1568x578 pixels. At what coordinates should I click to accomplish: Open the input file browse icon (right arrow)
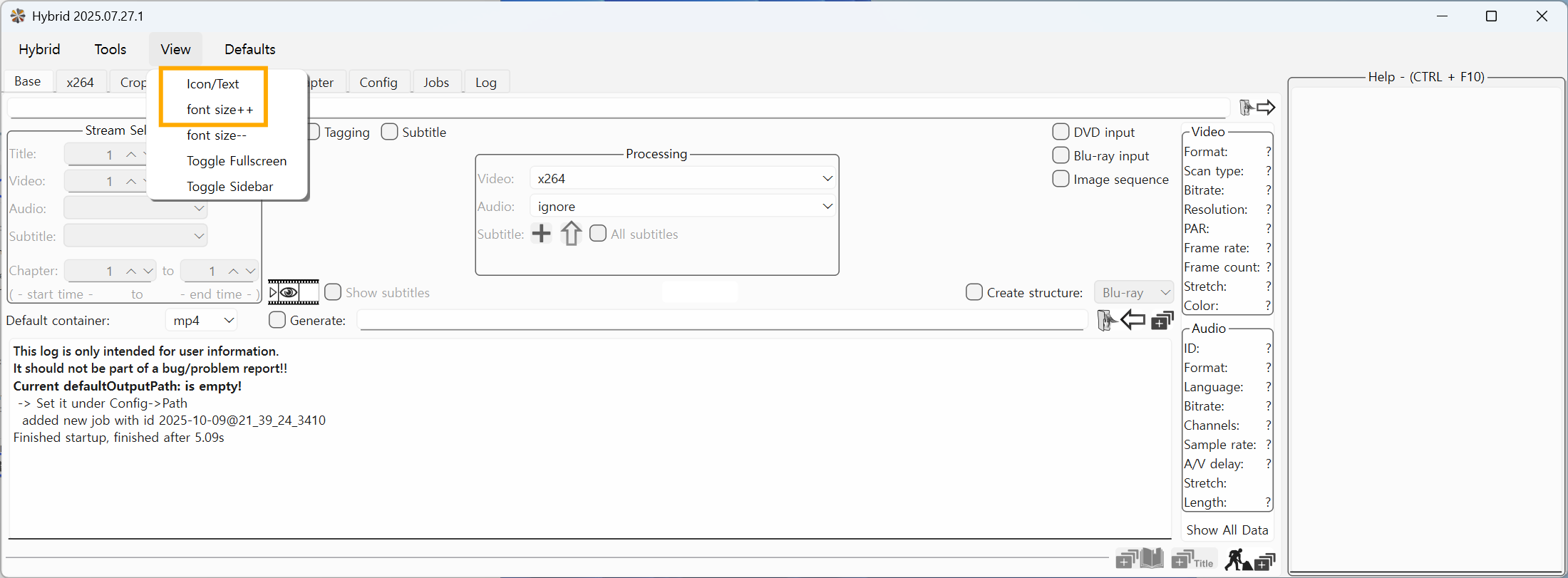pyautogui.click(x=1257, y=108)
